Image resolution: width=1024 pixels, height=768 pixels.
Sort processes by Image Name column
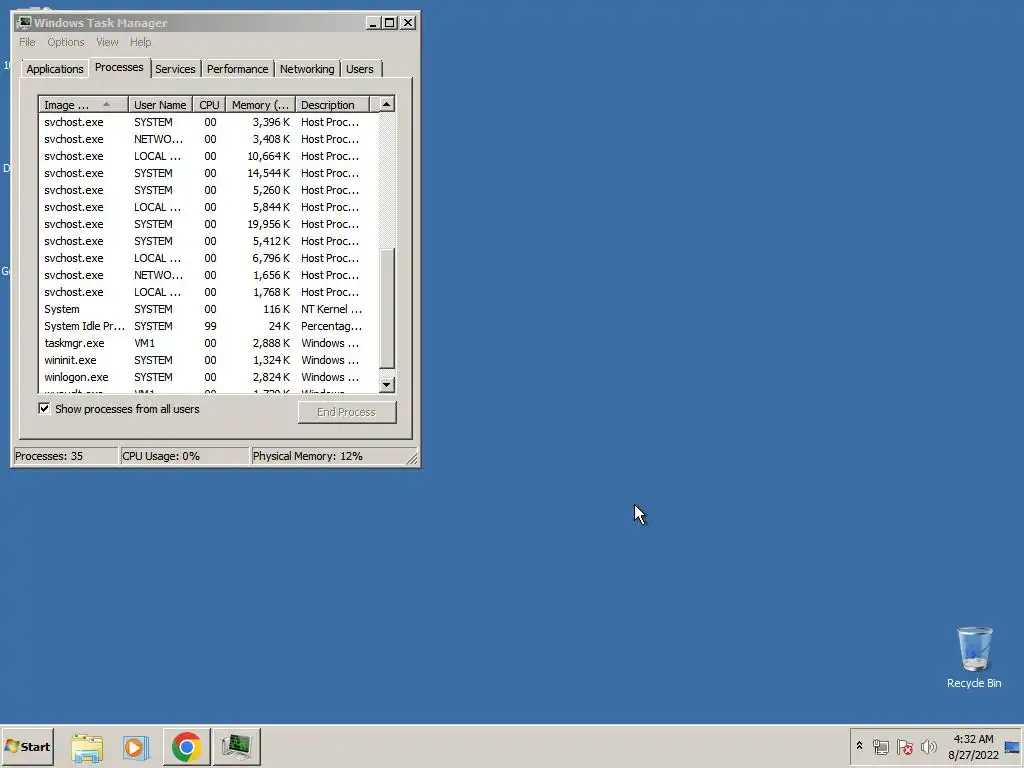click(x=83, y=104)
